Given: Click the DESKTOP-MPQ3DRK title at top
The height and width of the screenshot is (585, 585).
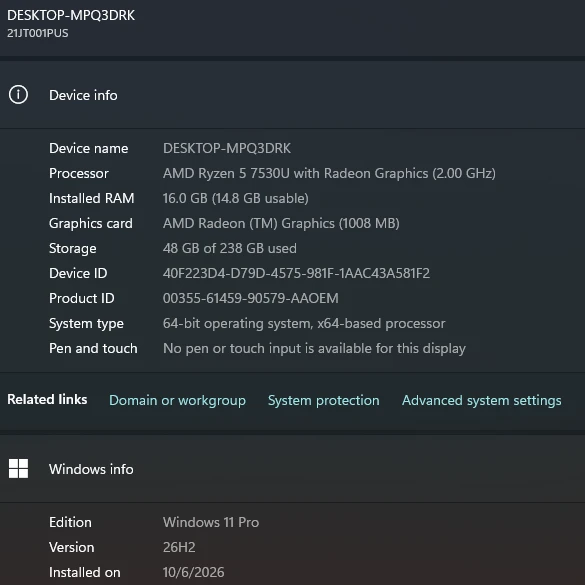Looking at the screenshot, I should pyautogui.click(x=71, y=15).
